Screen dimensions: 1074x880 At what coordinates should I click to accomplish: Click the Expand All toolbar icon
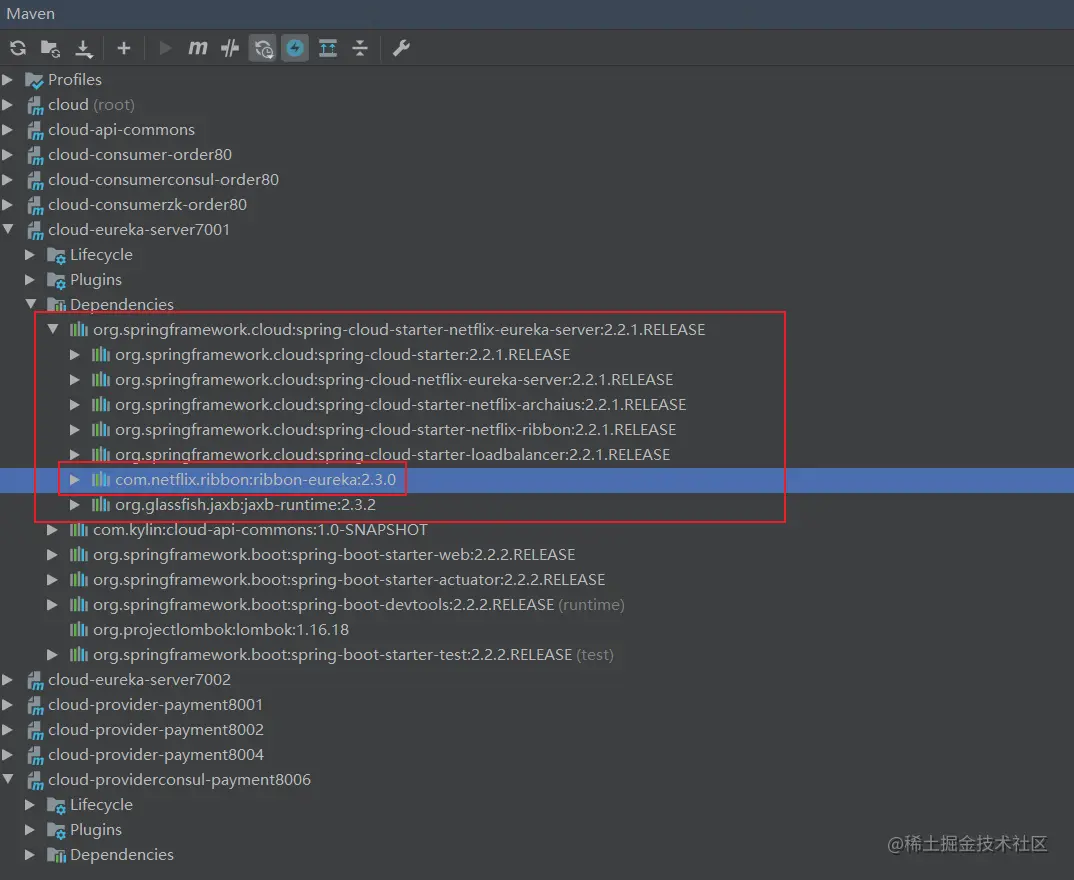click(328, 48)
